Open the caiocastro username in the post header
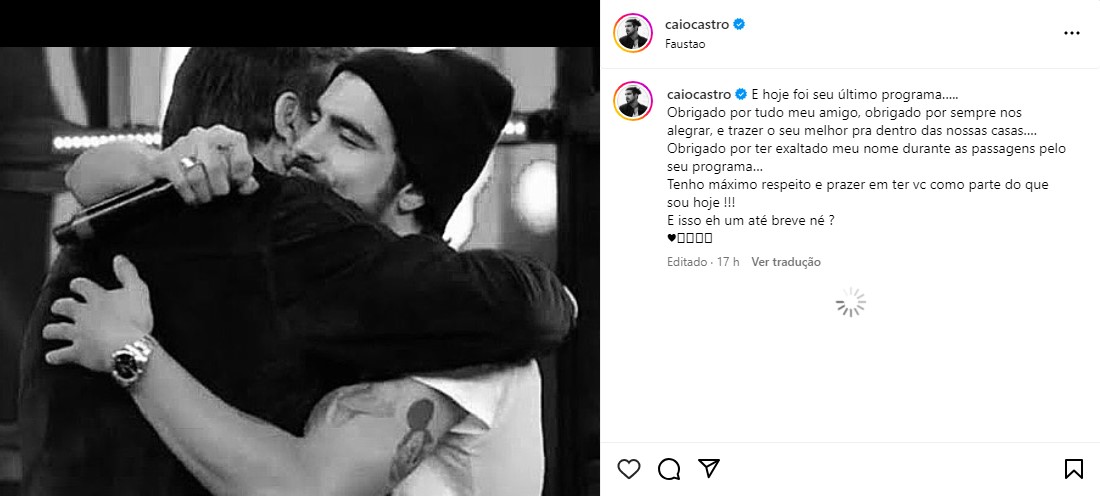 coord(697,25)
